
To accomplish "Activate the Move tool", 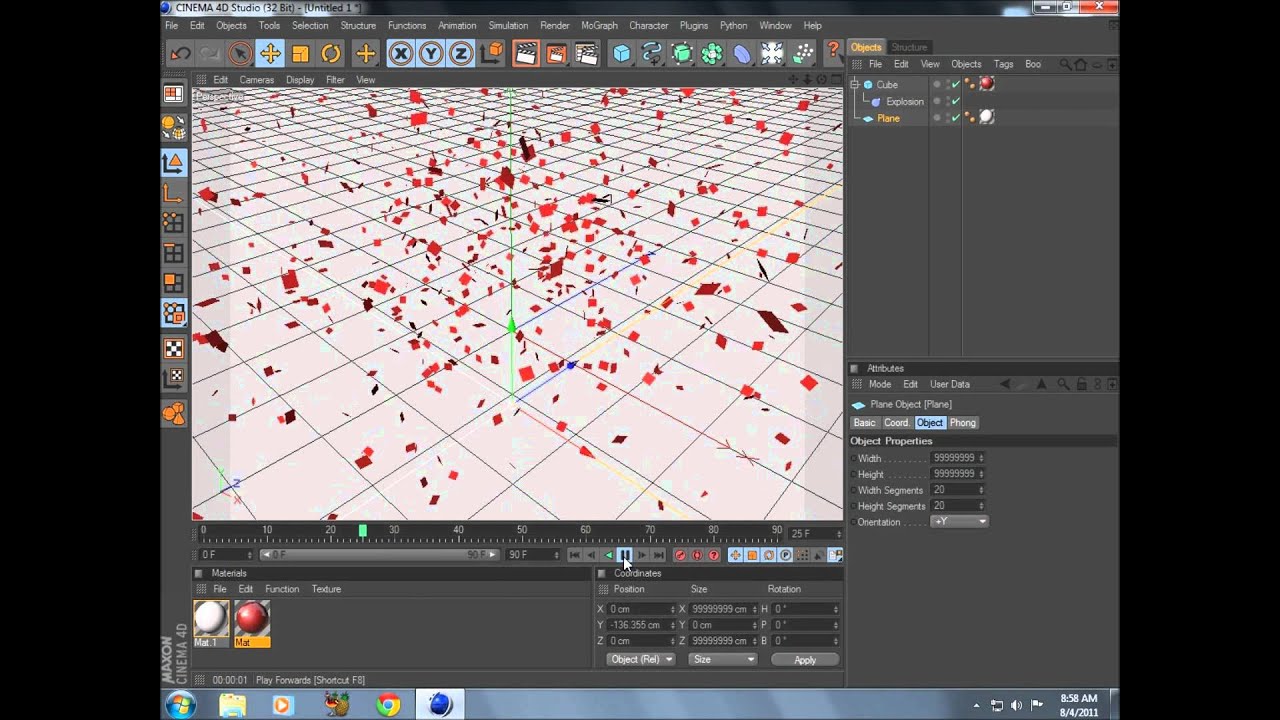I will pyautogui.click(x=270, y=54).
